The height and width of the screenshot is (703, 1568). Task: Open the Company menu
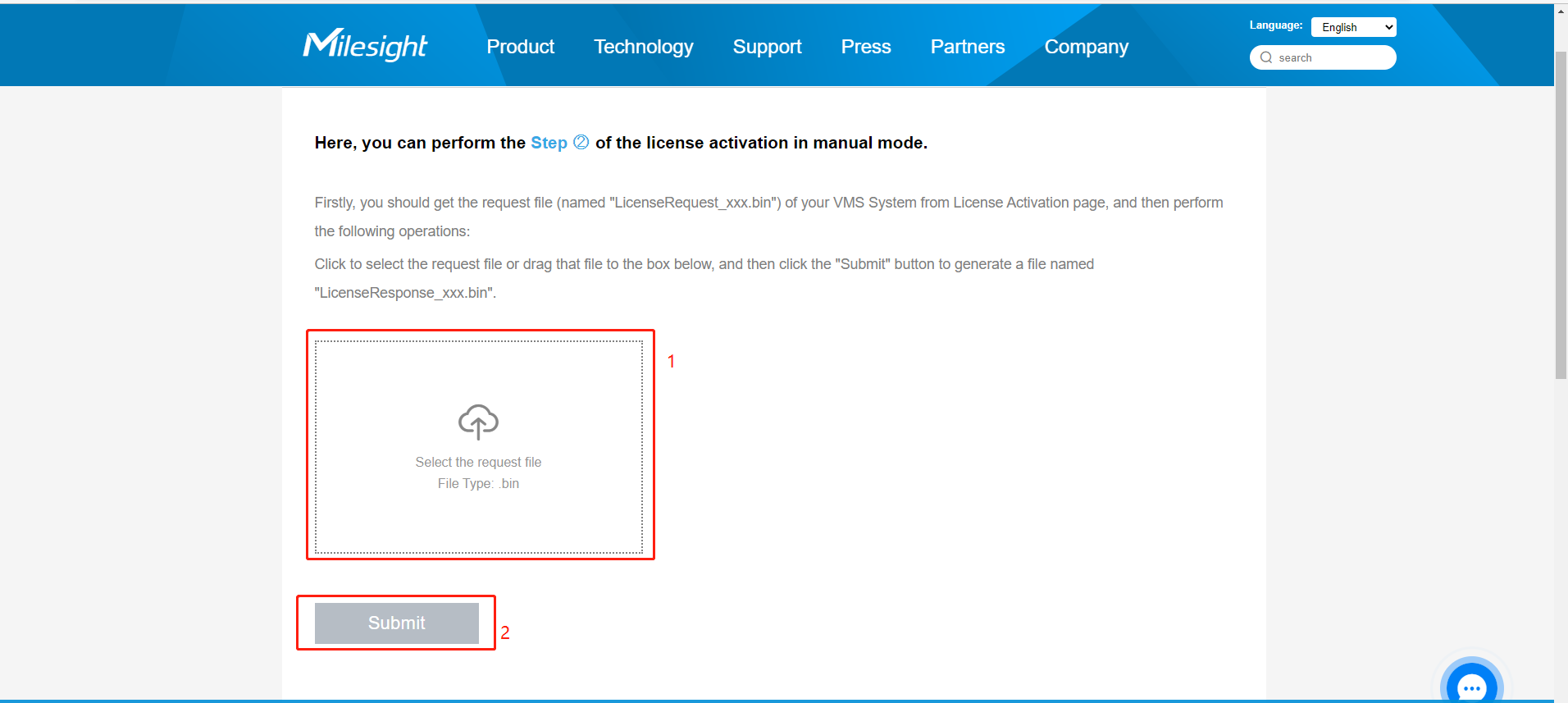pos(1086,47)
